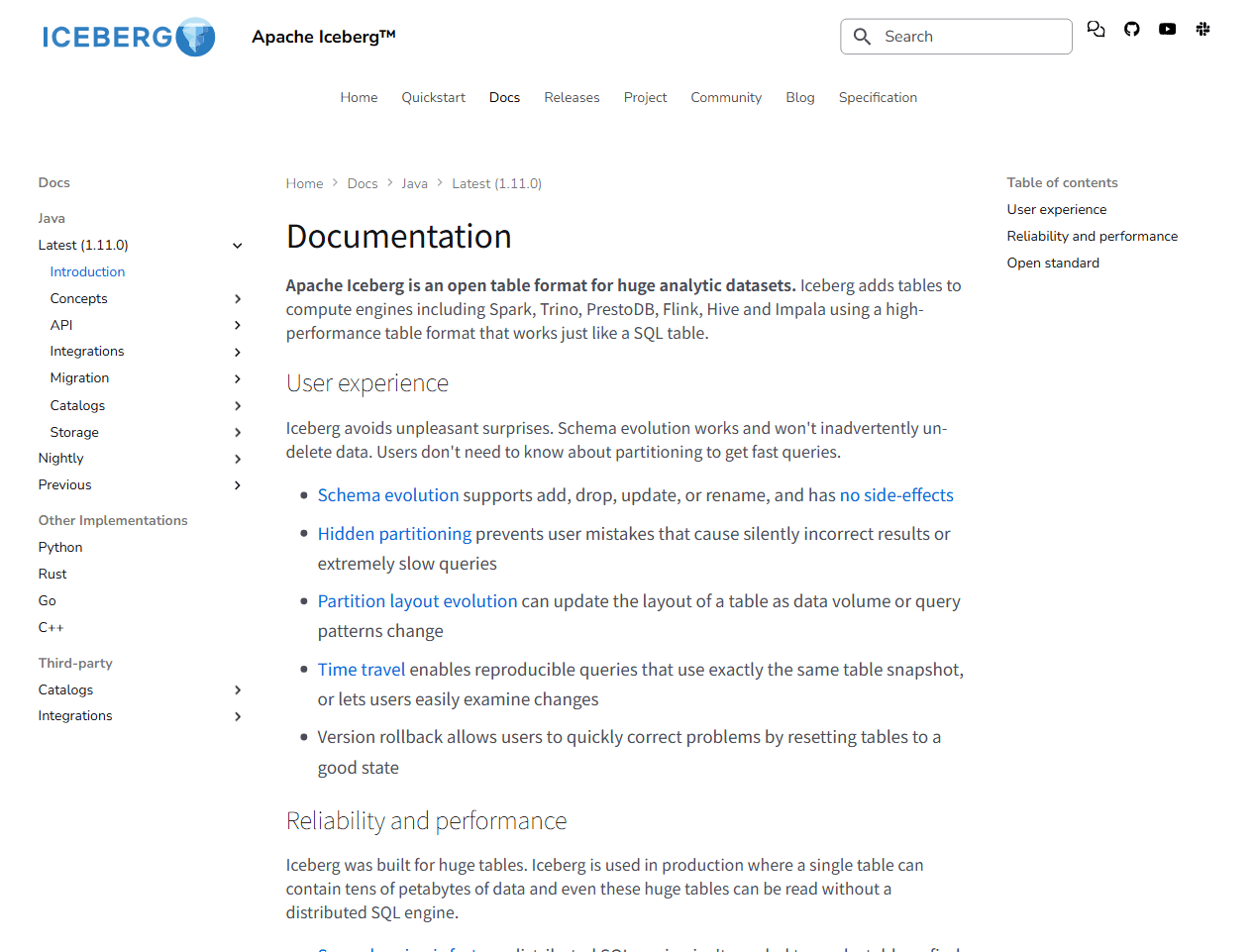This screenshot has width=1254, height=952.
Task: Jump to Open standard in table of contents
Action: (1053, 263)
